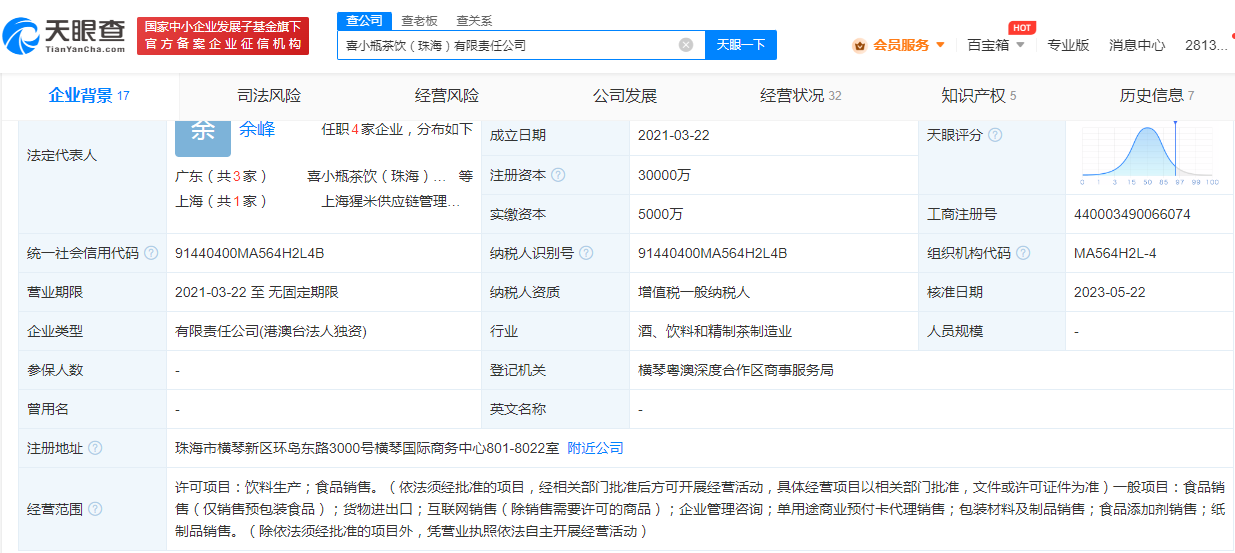The height and width of the screenshot is (553, 1235).
Task: Open the 经营风险 tab
Action: pos(447,96)
